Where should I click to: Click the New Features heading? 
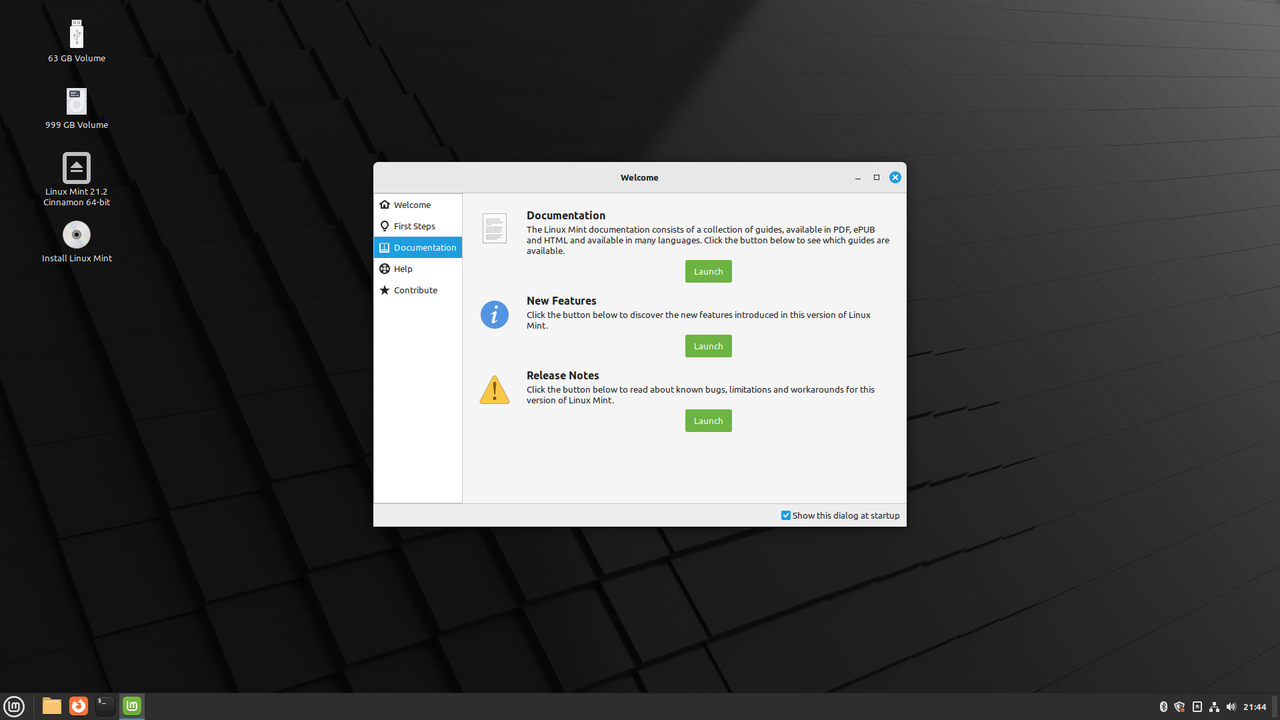pyautogui.click(x=561, y=301)
